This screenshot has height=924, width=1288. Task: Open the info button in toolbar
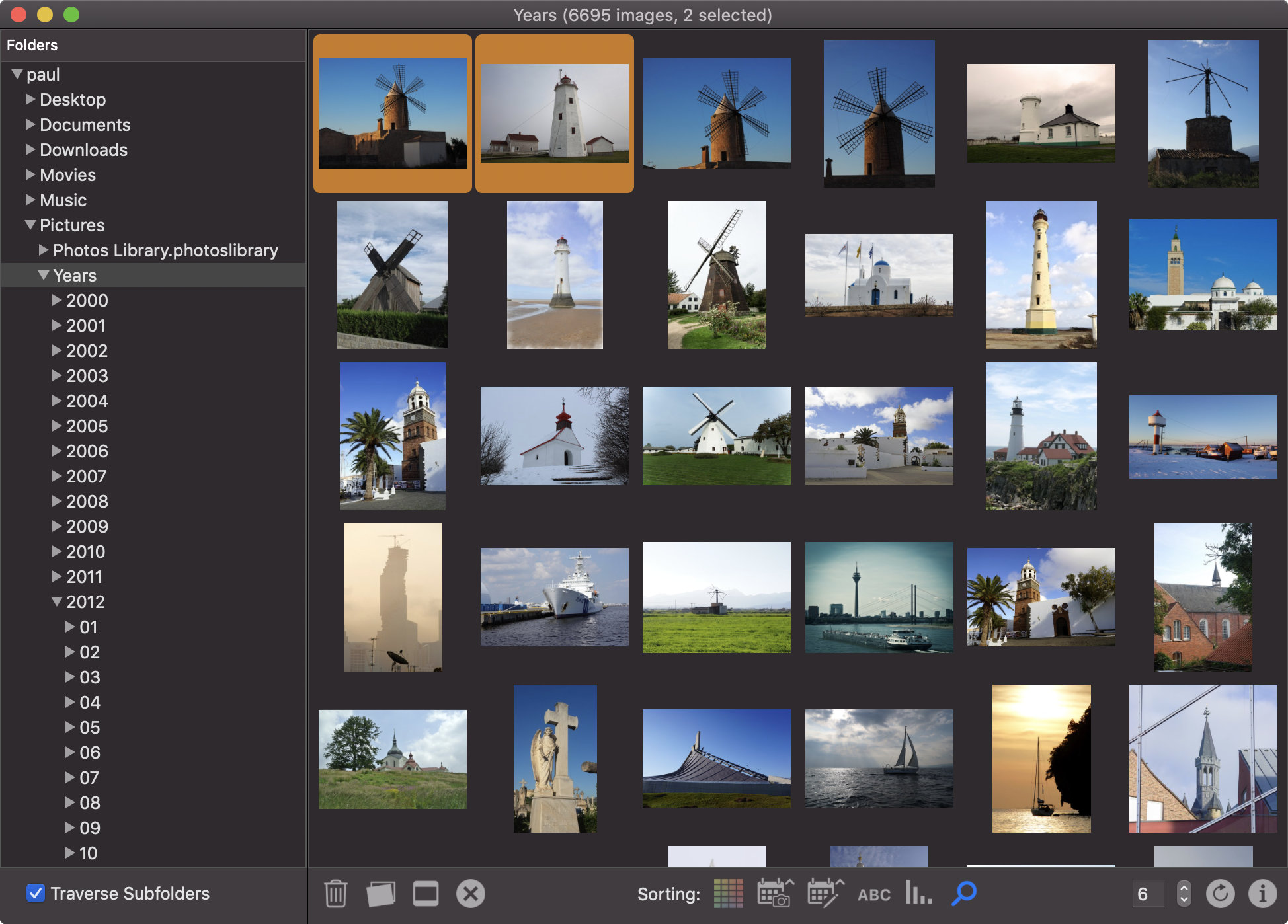[x=1262, y=894]
